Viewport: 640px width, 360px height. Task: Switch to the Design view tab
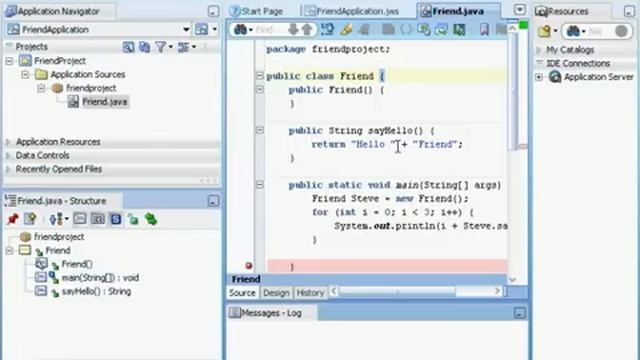point(276,293)
